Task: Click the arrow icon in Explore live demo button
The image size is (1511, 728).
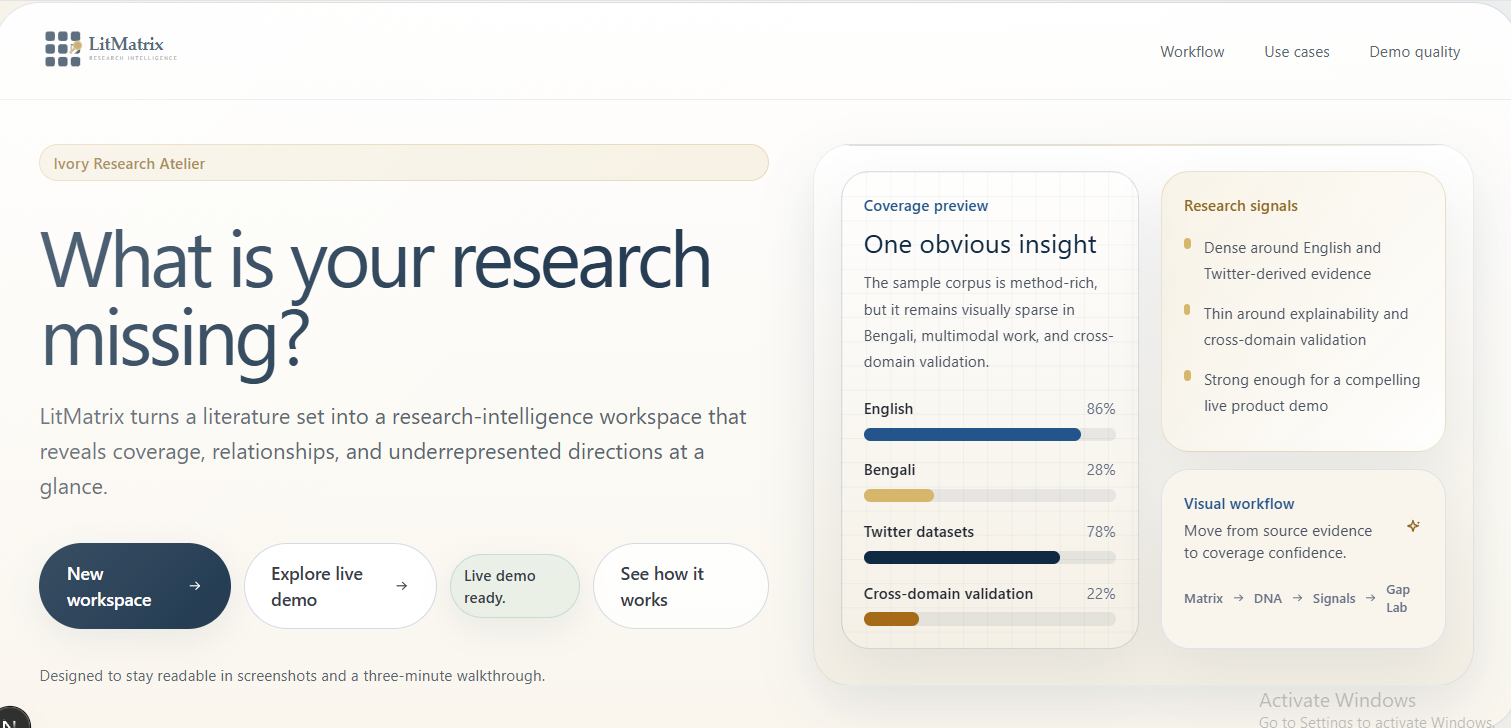Action: click(402, 586)
